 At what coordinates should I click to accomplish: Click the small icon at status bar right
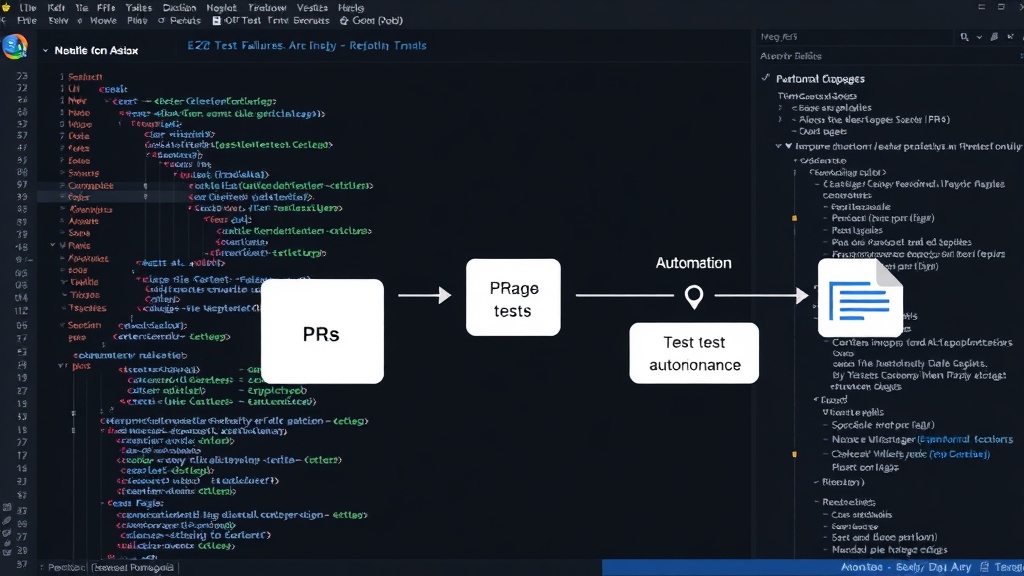tap(985, 568)
